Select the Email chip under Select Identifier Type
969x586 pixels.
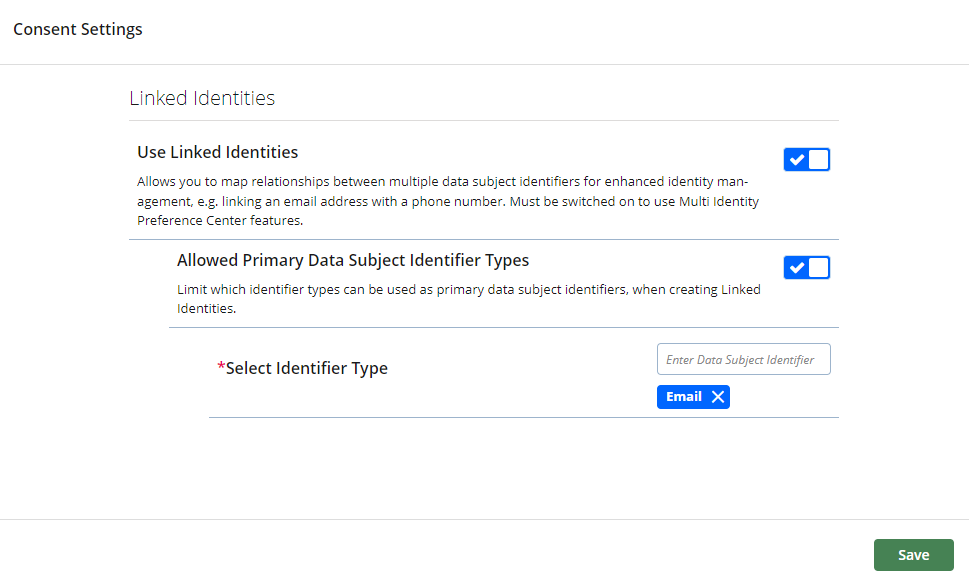(684, 396)
